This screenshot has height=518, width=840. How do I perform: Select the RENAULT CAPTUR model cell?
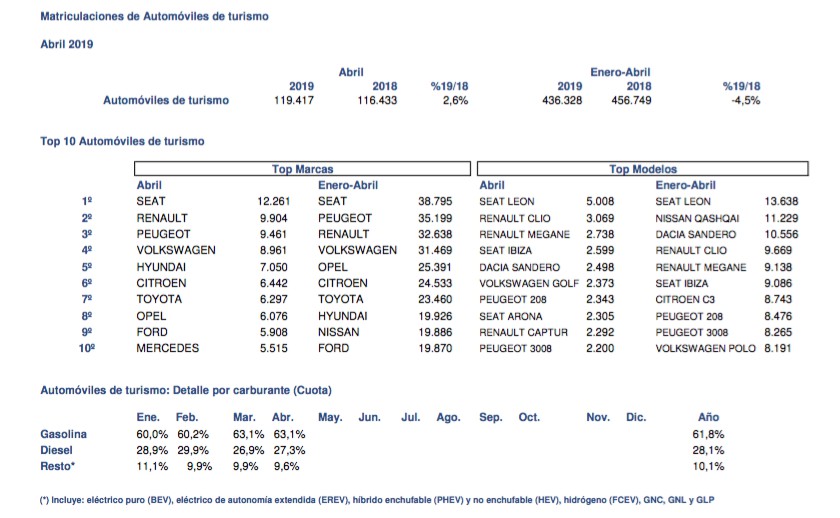523,332
